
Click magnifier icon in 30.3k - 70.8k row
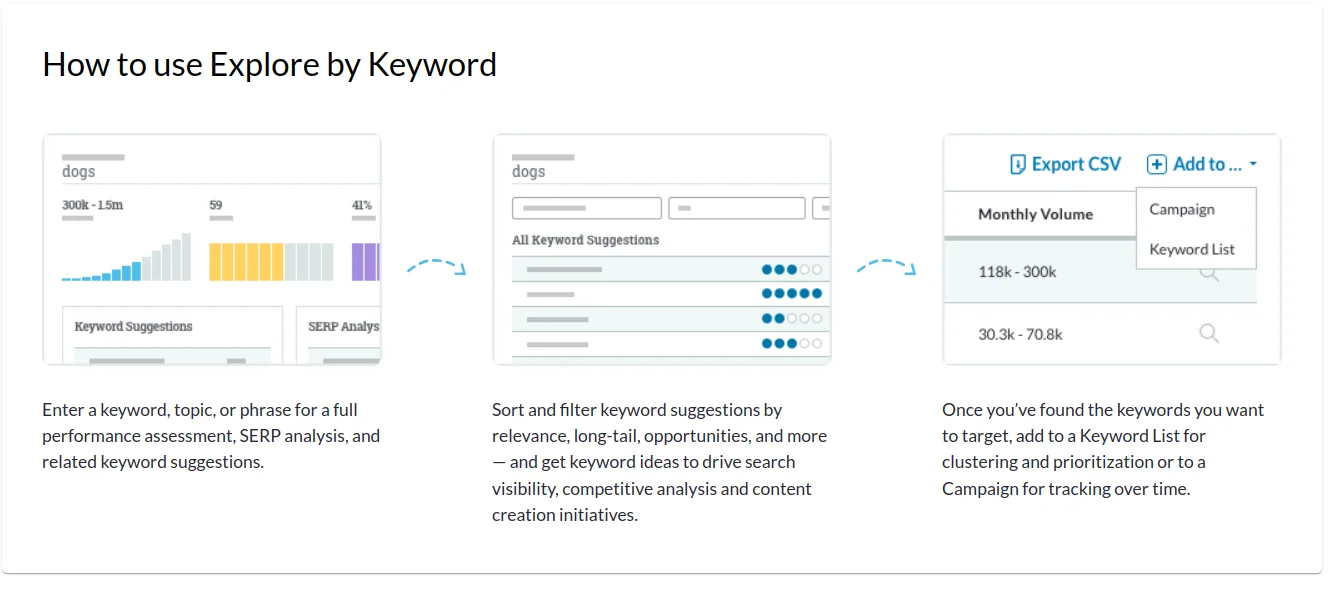(1209, 333)
